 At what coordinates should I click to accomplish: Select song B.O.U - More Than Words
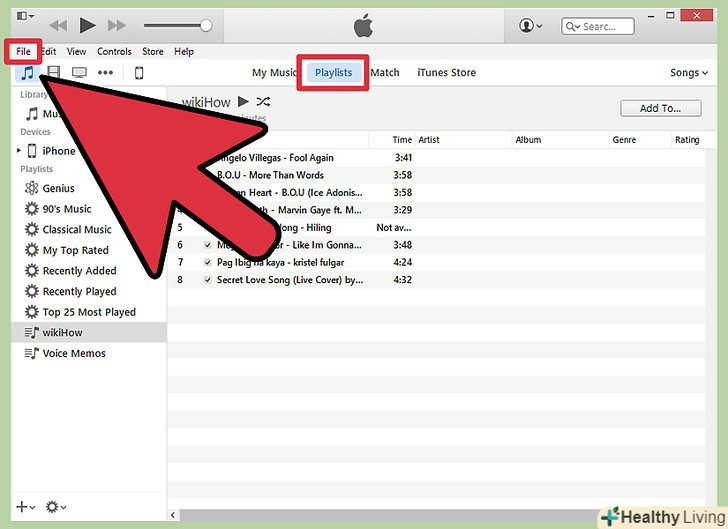click(270, 175)
